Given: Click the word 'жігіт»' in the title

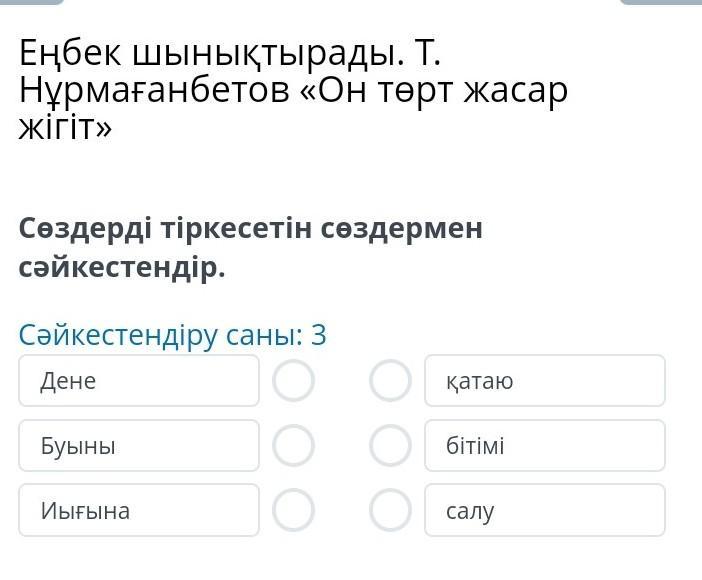Looking at the screenshot, I should click(x=66, y=128).
